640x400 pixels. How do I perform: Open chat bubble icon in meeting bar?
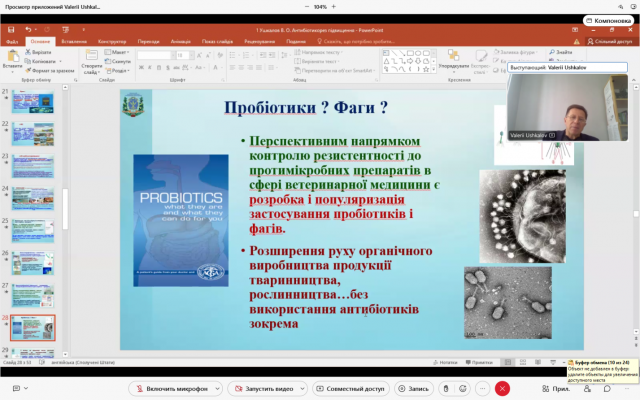point(607,389)
